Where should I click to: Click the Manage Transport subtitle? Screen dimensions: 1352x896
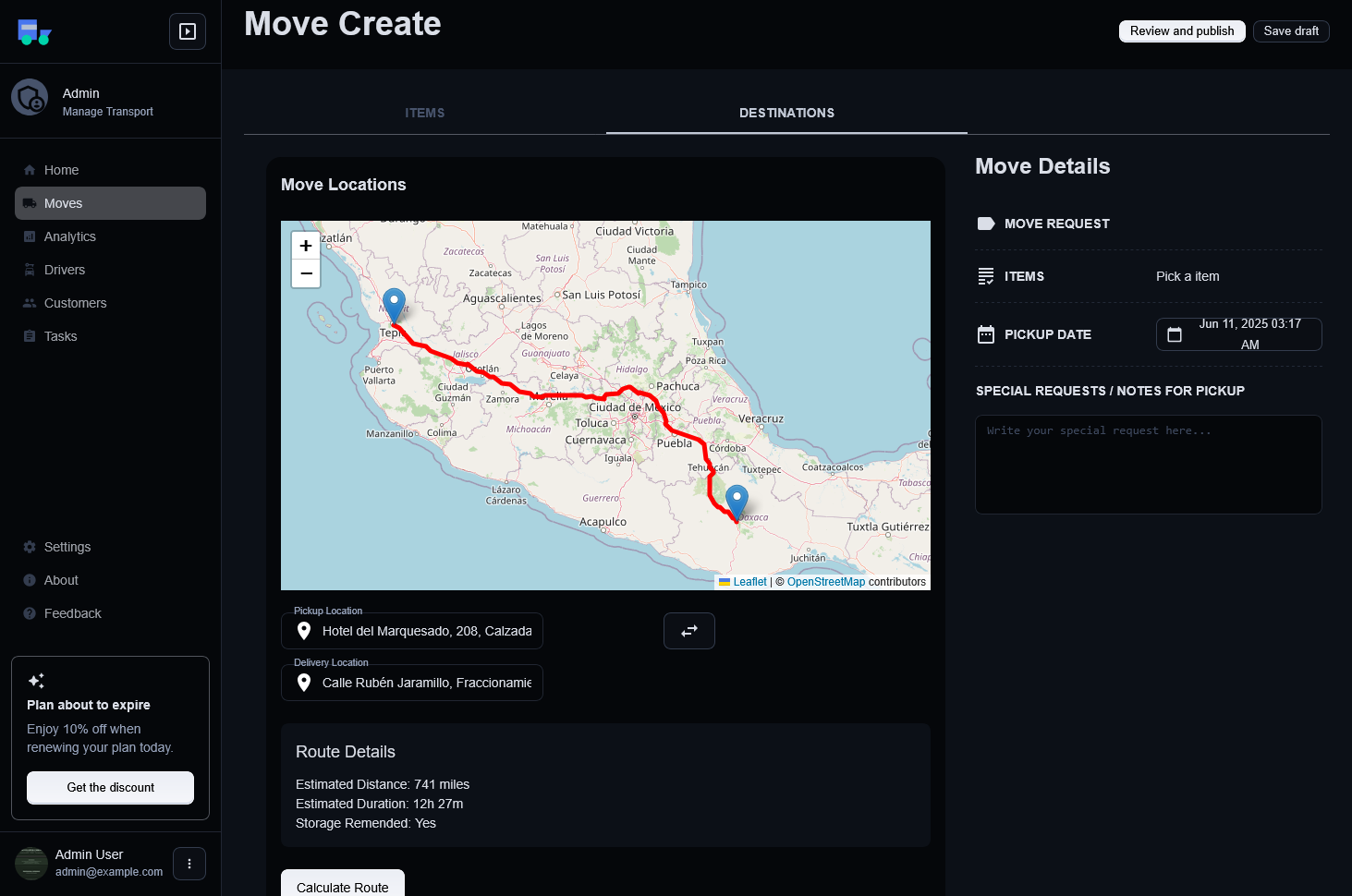pyautogui.click(x=108, y=112)
